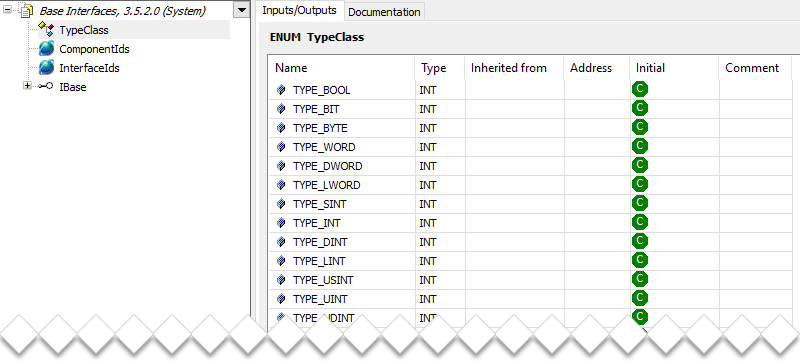Switch to the Documentation tab
Viewport: 800px width, 362px height.
click(x=384, y=12)
